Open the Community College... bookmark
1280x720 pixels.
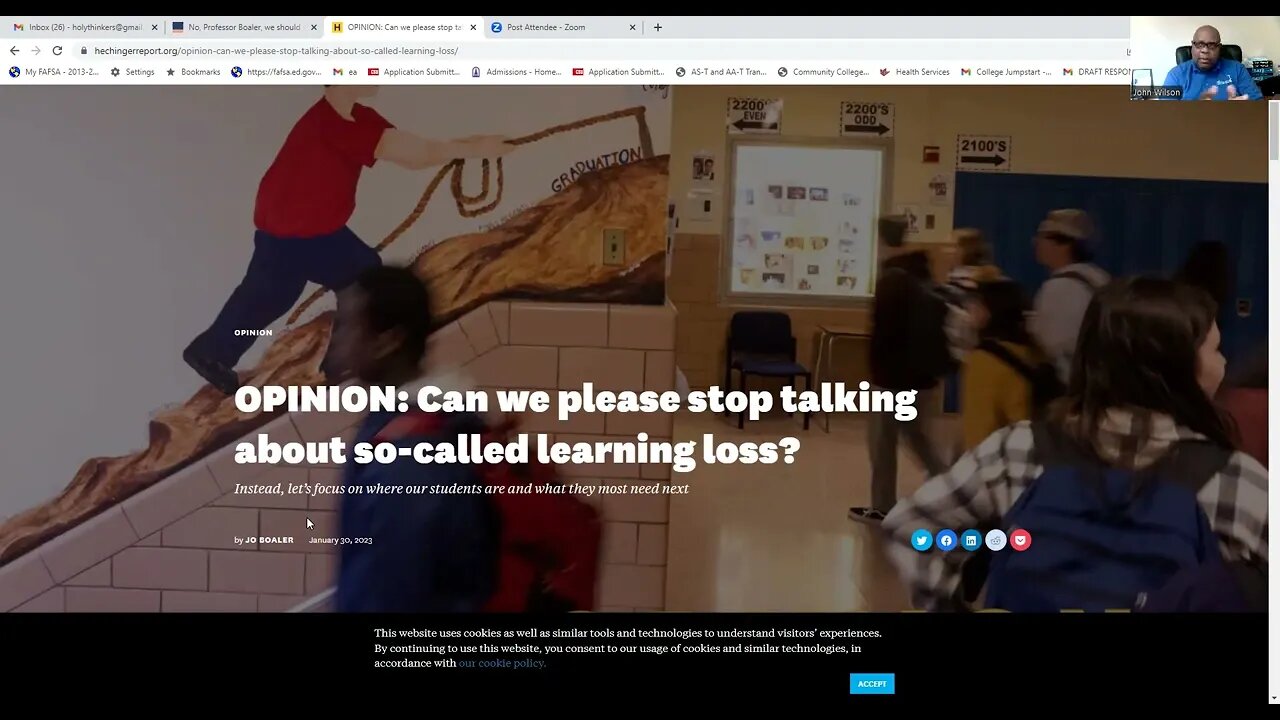[823, 72]
